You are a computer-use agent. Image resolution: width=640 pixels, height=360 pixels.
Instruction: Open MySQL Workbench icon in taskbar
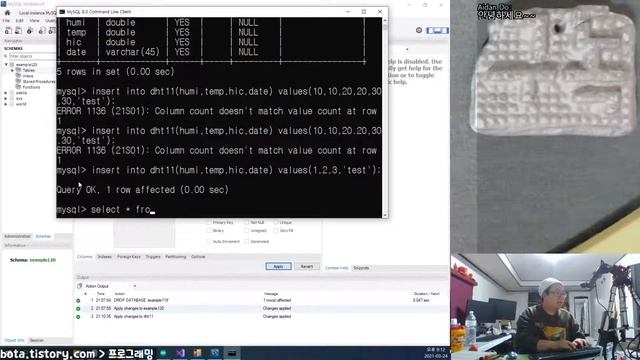215,353
